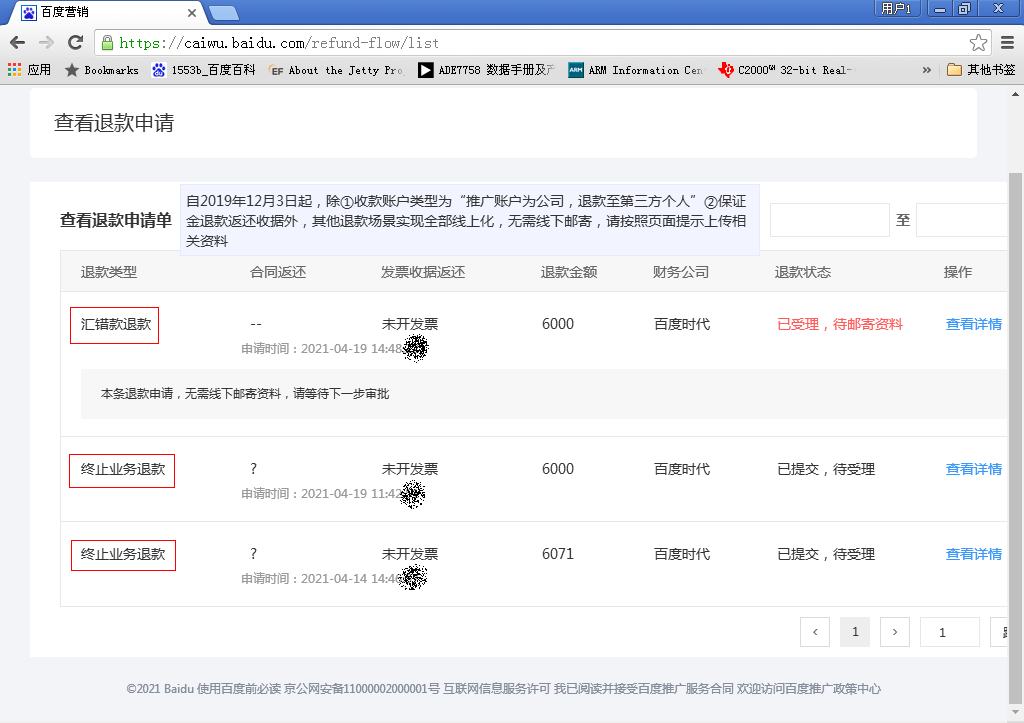Click the red 已受理，待邮寄资料 status
The image size is (1024, 723).
[x=840, y=324]
